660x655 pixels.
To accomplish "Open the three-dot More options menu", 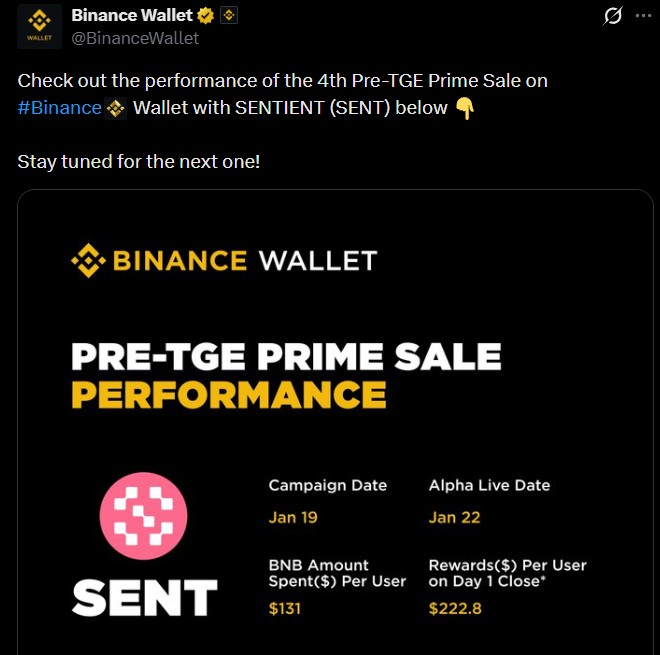I will [642, 16].
